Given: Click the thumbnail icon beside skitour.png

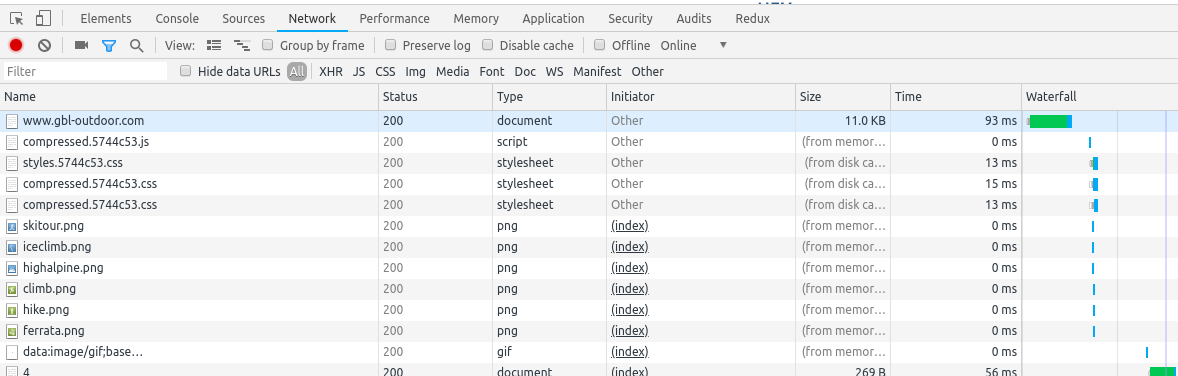Looking at the screenshot, I should [11, 226].
